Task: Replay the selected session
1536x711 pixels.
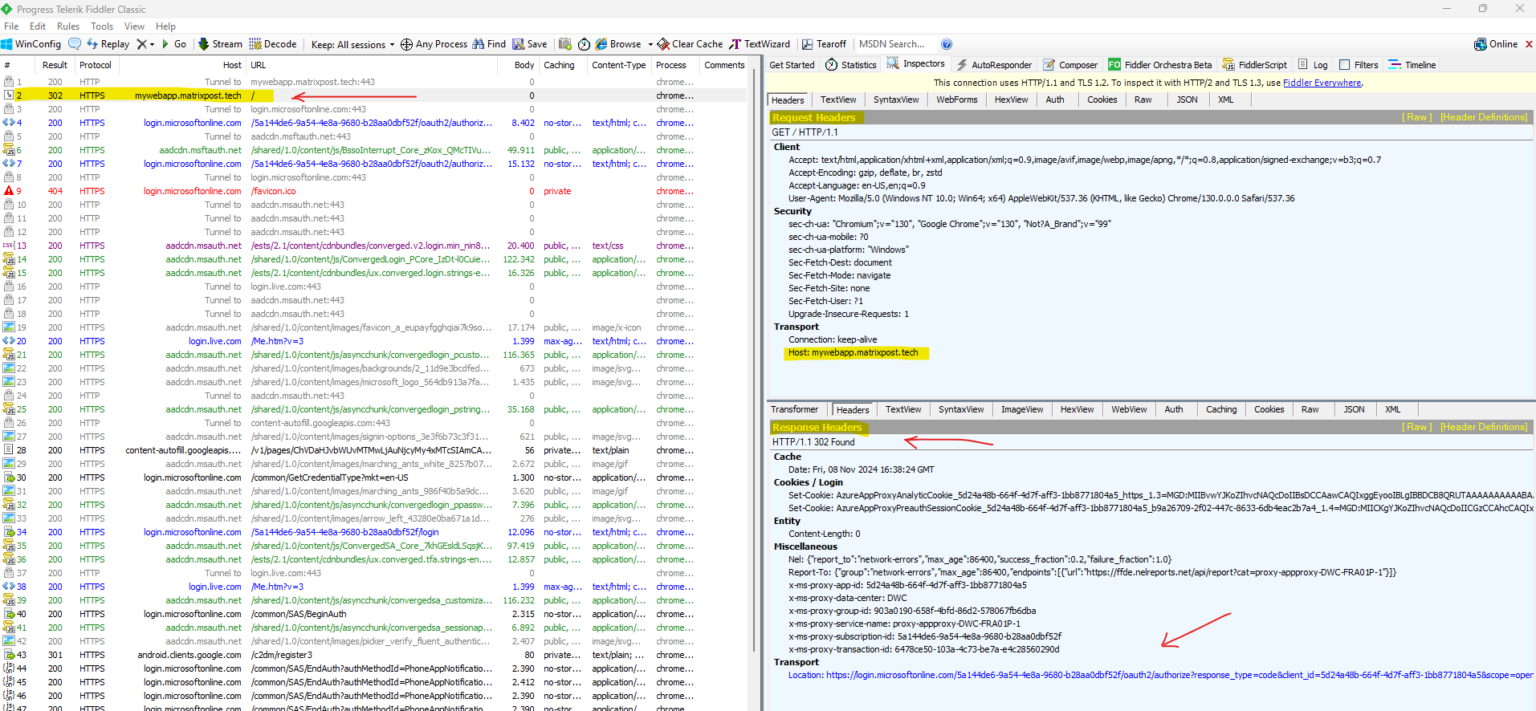Action: click(x=107, y=44)
